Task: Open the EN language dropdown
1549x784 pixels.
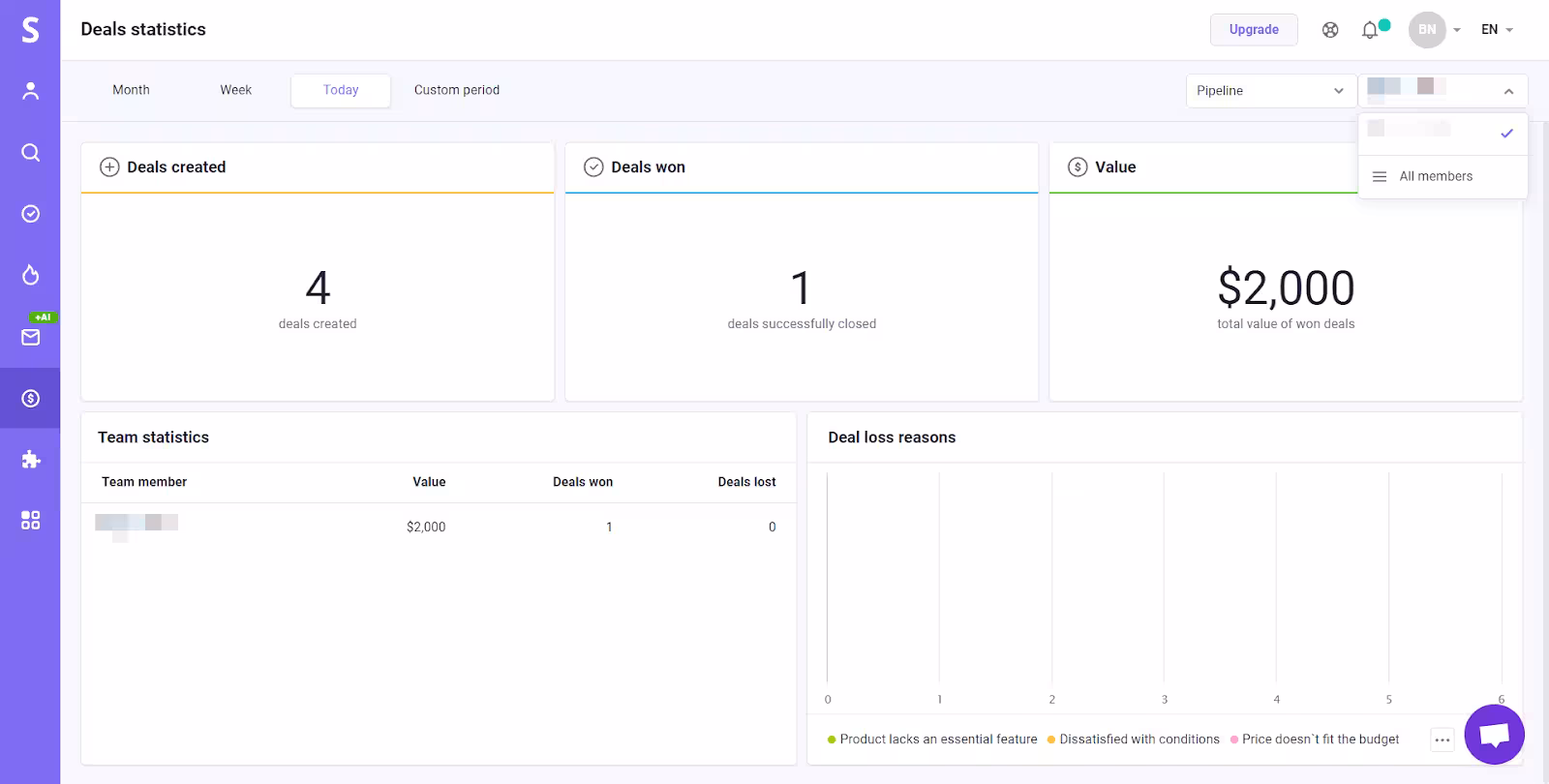Action: click(x=1497, y=30)
